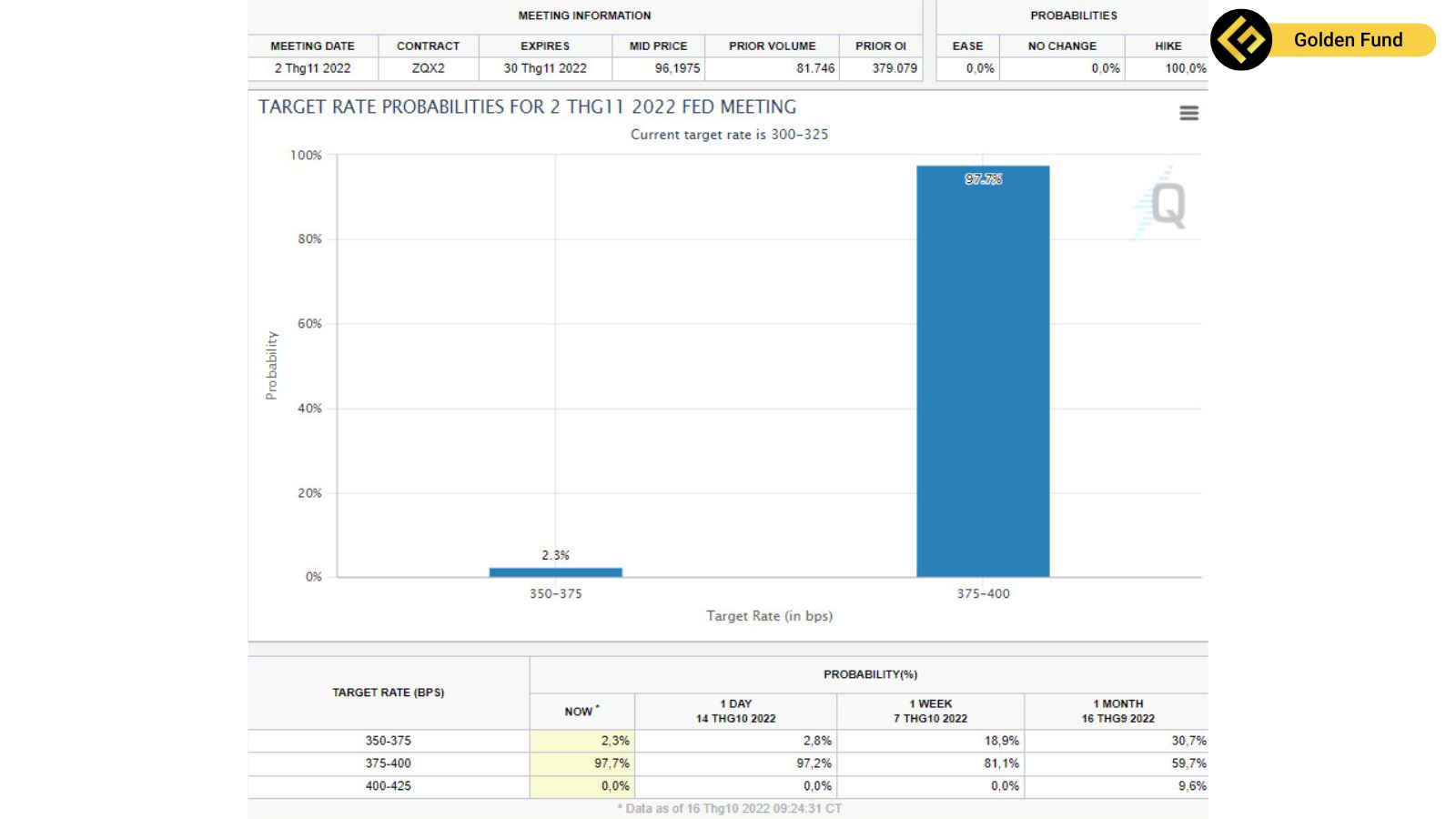Select the MID PRICE column header
Screen dimensions: 1456x819
pyautogui.click(x=658, y=45)
